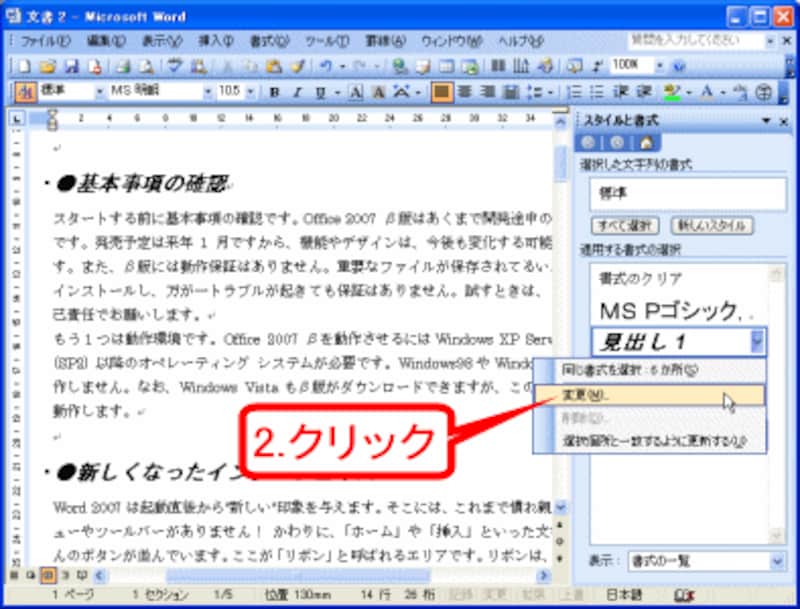Open the highlight color tool
This screenshot has width=800, height=609.
[x=672, y=91]
